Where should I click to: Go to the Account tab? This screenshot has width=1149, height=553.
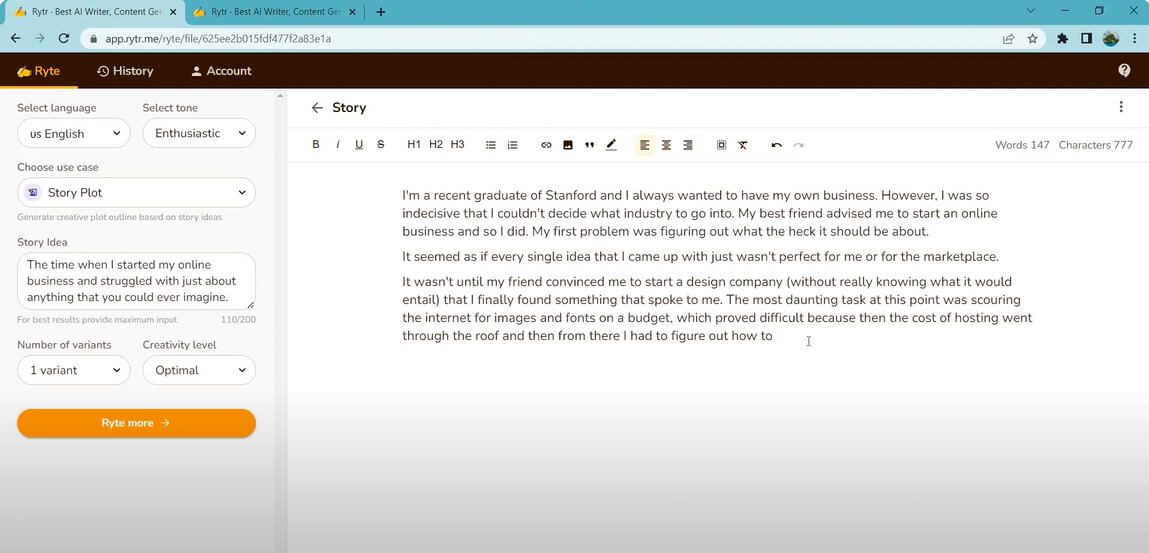[x=221, y=71]
